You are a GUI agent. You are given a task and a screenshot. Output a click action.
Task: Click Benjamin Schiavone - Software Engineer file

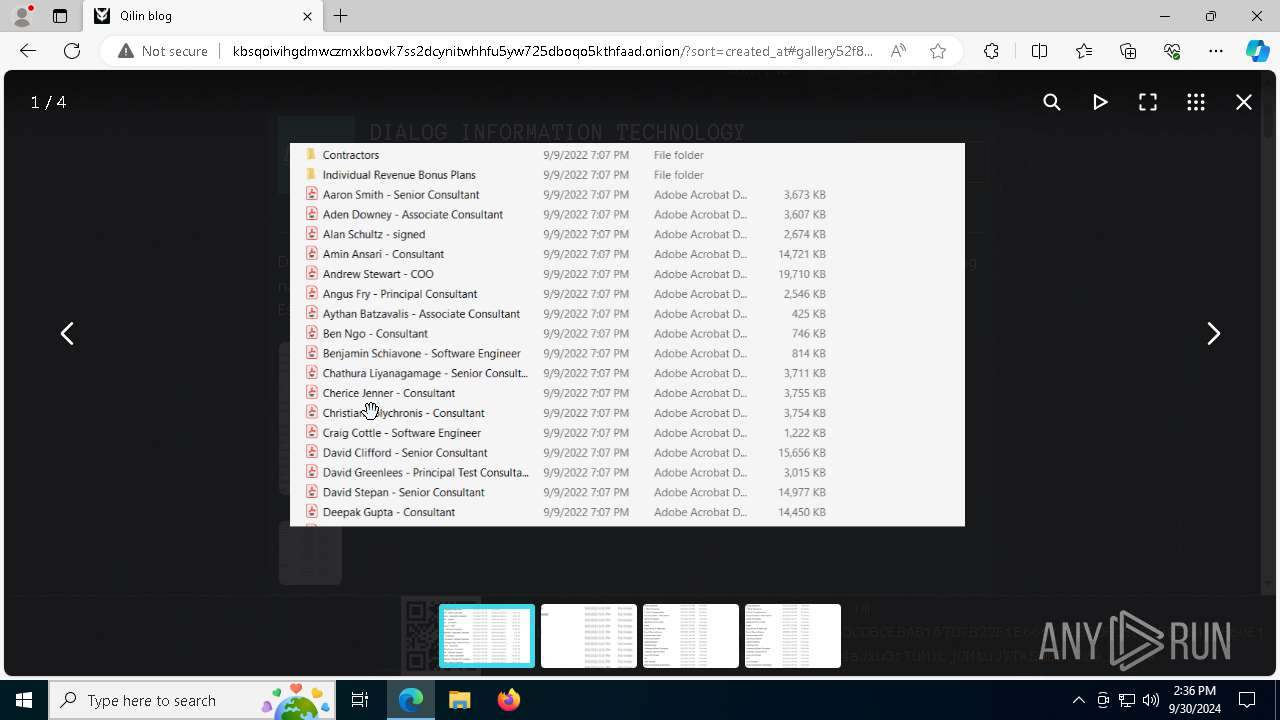click(x=627, y=353)
